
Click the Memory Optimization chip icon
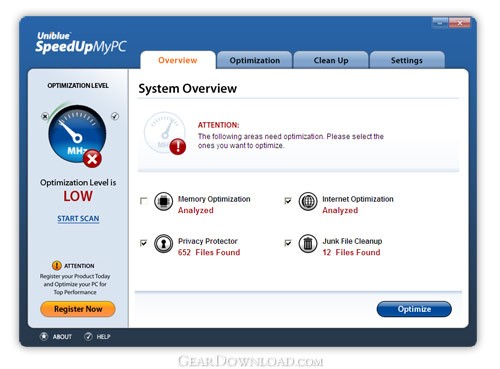point(163,201)
